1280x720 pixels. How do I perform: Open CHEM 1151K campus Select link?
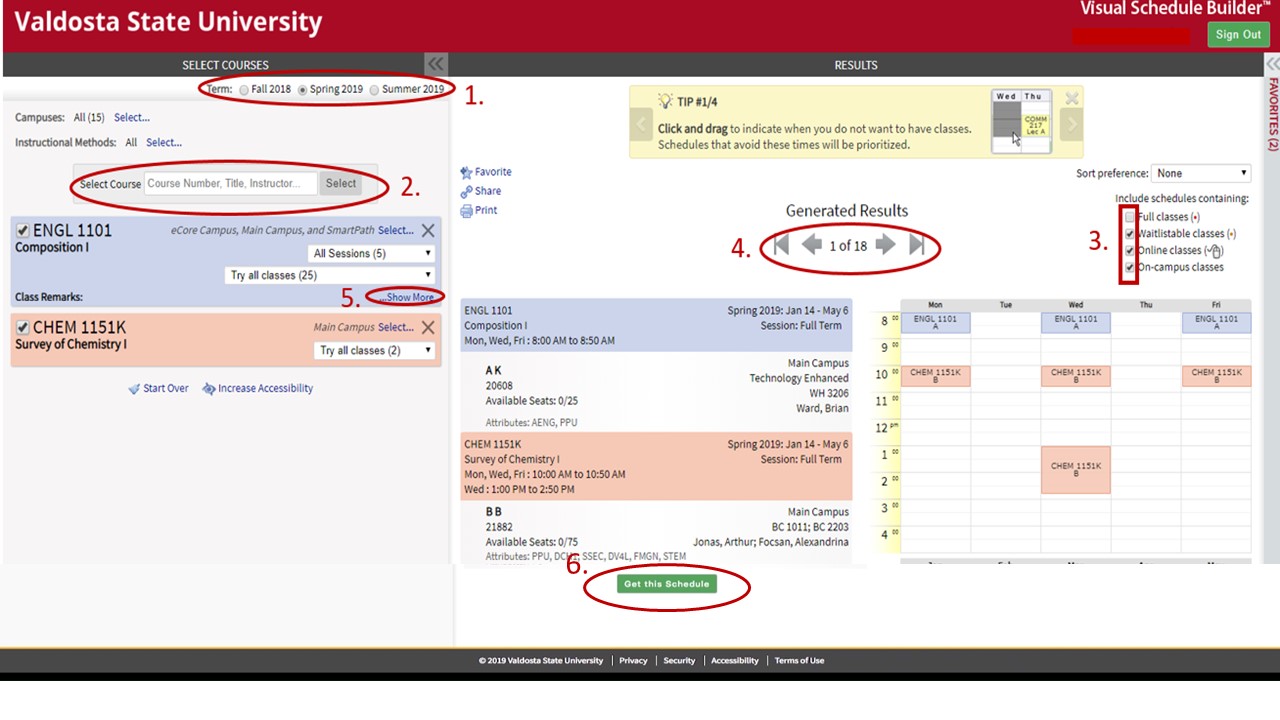[396, 328]
